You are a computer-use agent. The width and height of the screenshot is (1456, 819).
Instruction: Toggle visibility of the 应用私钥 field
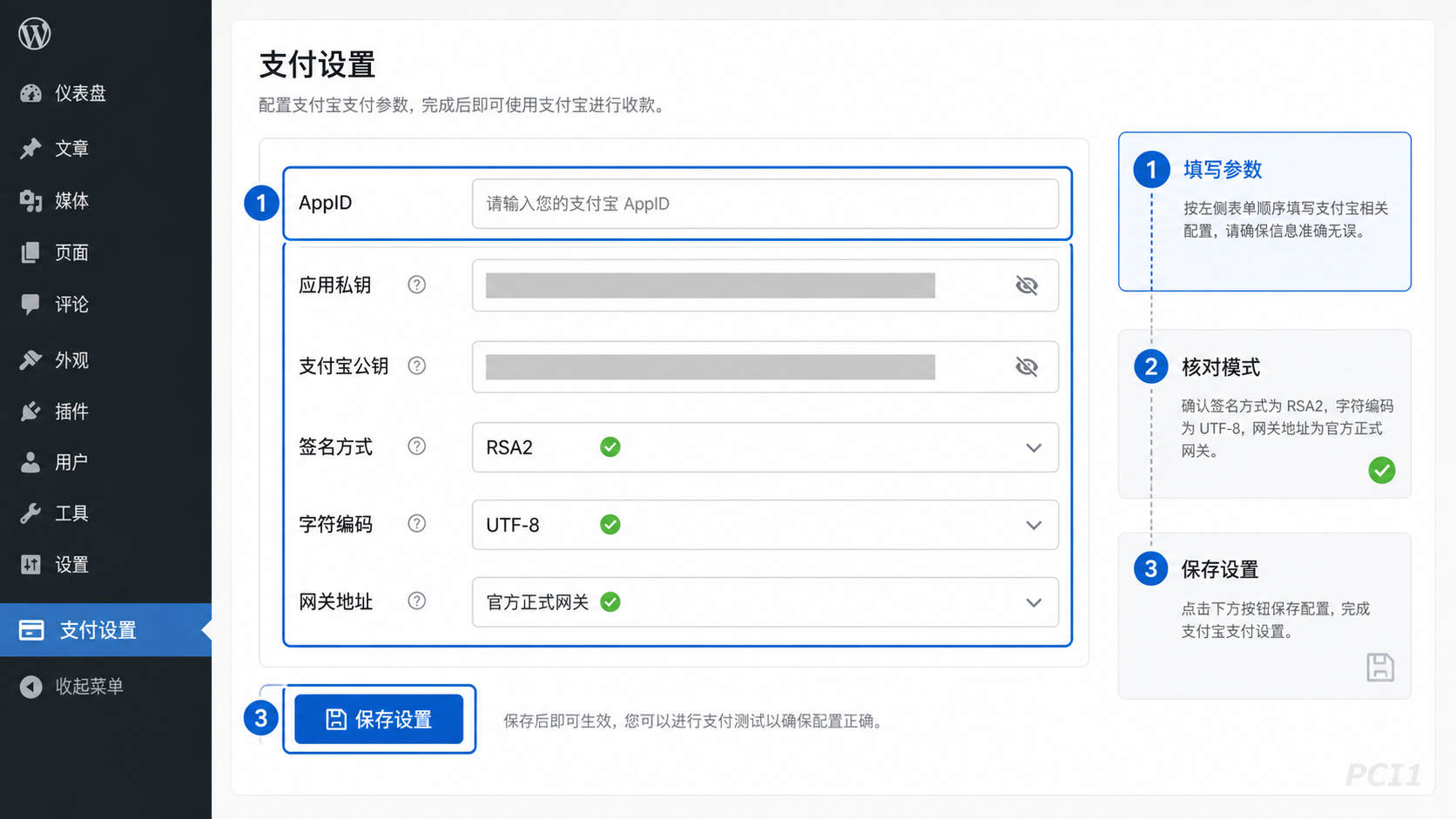1027,285
